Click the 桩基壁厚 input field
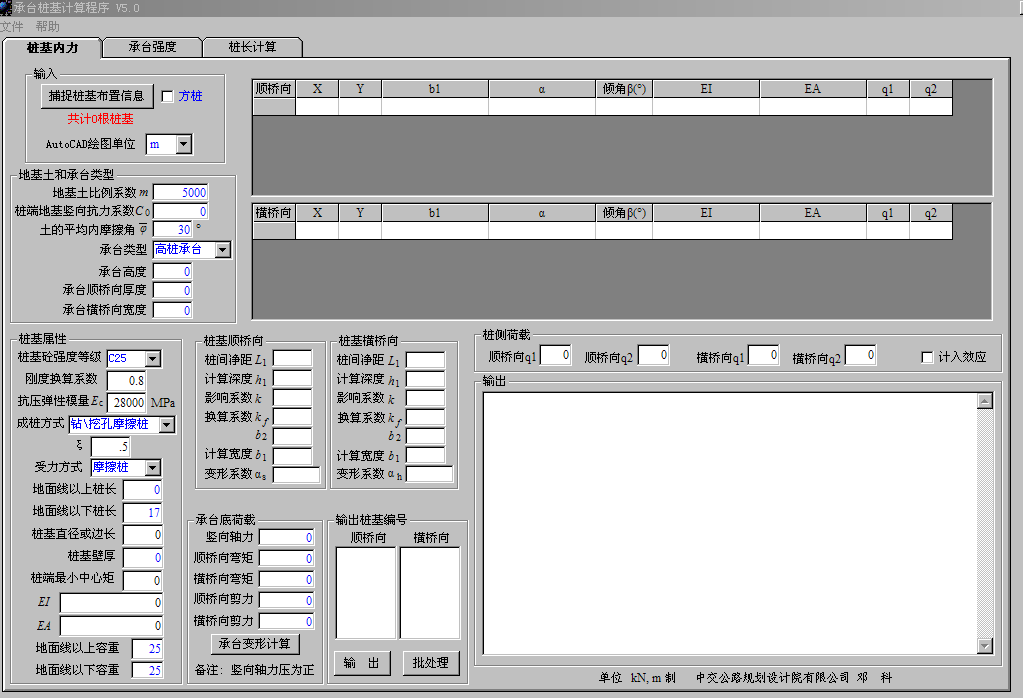The height and width of the screenshot is (698, 1023). [x=143, y=558]
